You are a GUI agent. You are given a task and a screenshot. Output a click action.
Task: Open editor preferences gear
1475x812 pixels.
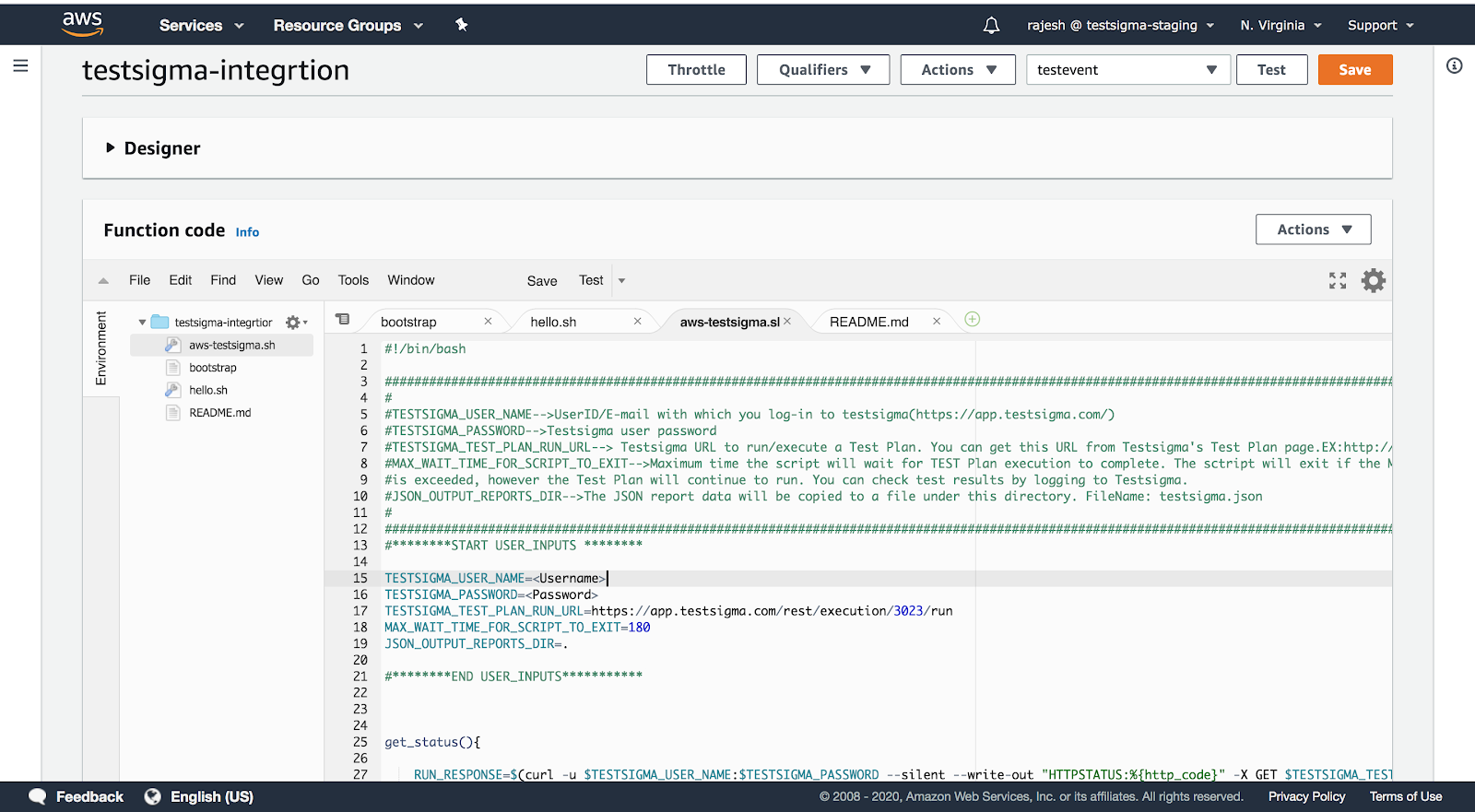coord(1374,281)
